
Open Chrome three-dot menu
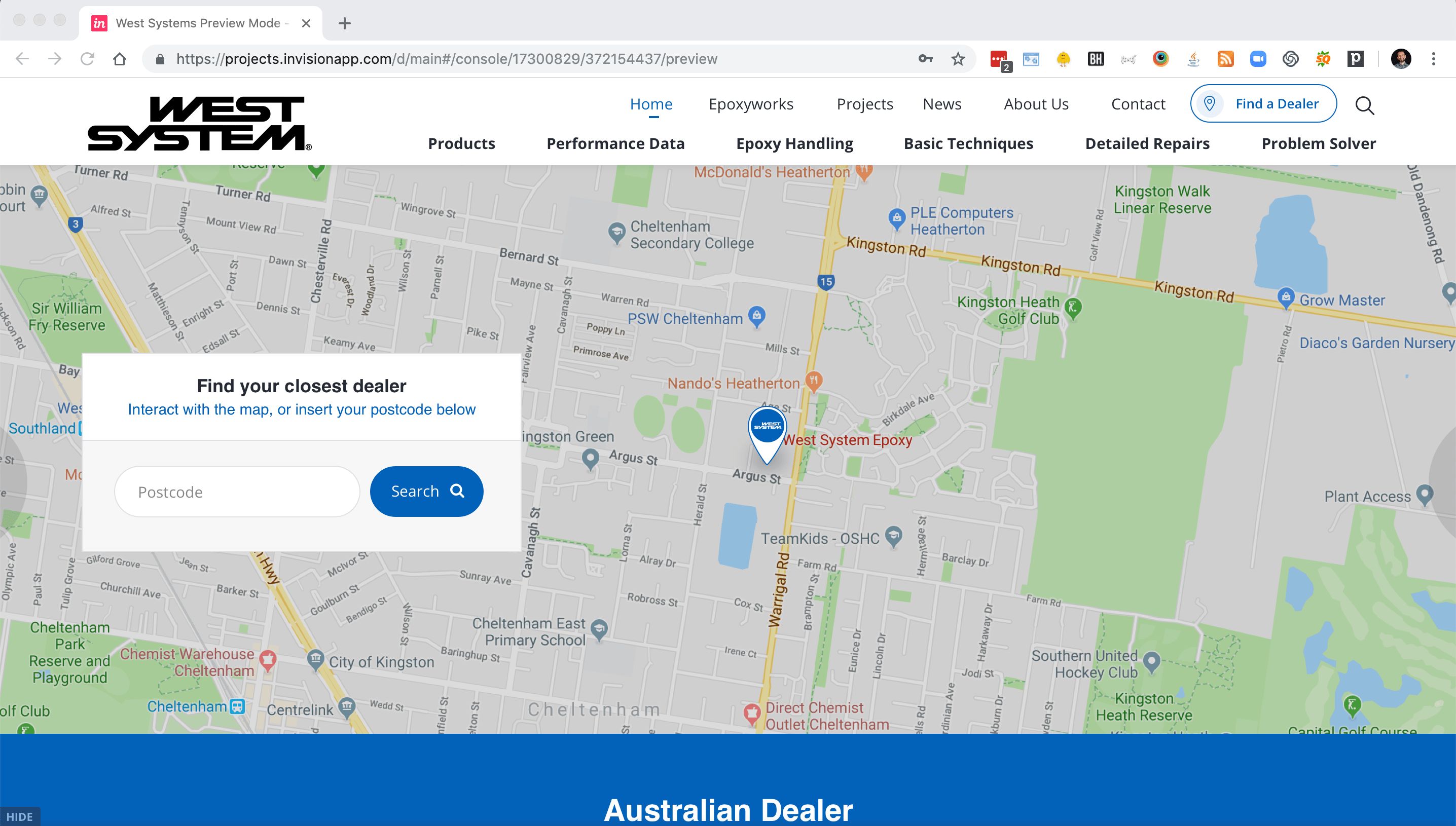pyautogui.click(x=1433, y=58)
